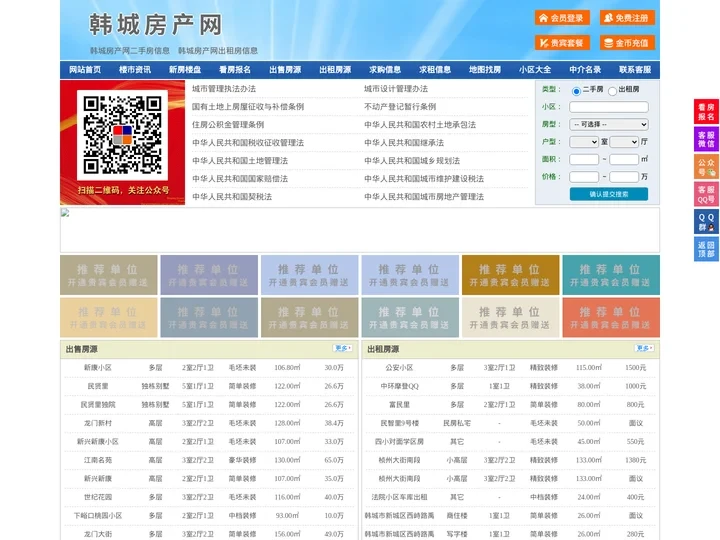The width and height of the screenshot is (720, 540).
Task: Click the teal 推荐单位 tile
Action: click(x=611, y=275)
